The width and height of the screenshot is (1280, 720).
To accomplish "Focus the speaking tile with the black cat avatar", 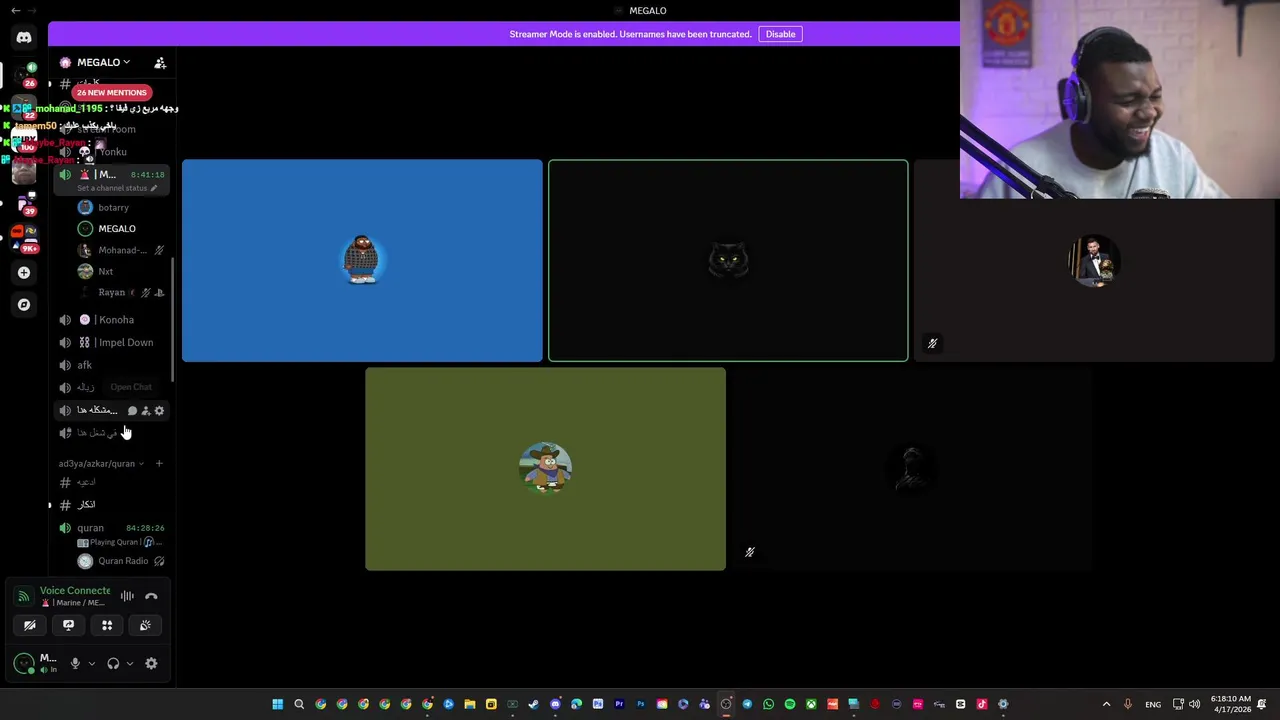I will point(728,260).
